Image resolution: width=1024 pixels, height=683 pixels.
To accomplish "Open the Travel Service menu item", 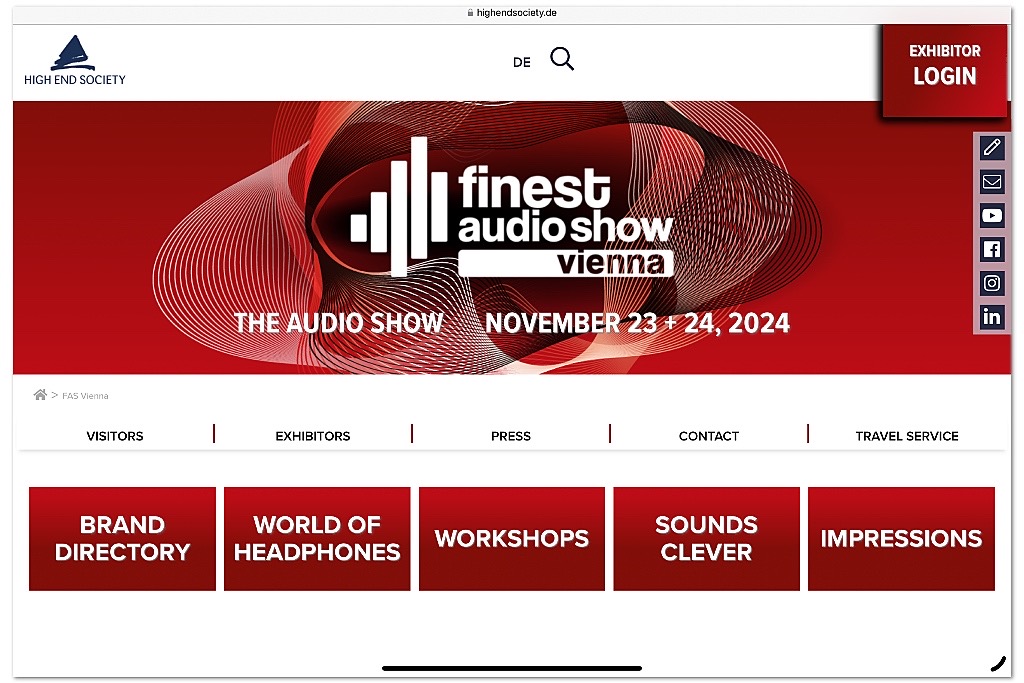I will pos(907,436).
